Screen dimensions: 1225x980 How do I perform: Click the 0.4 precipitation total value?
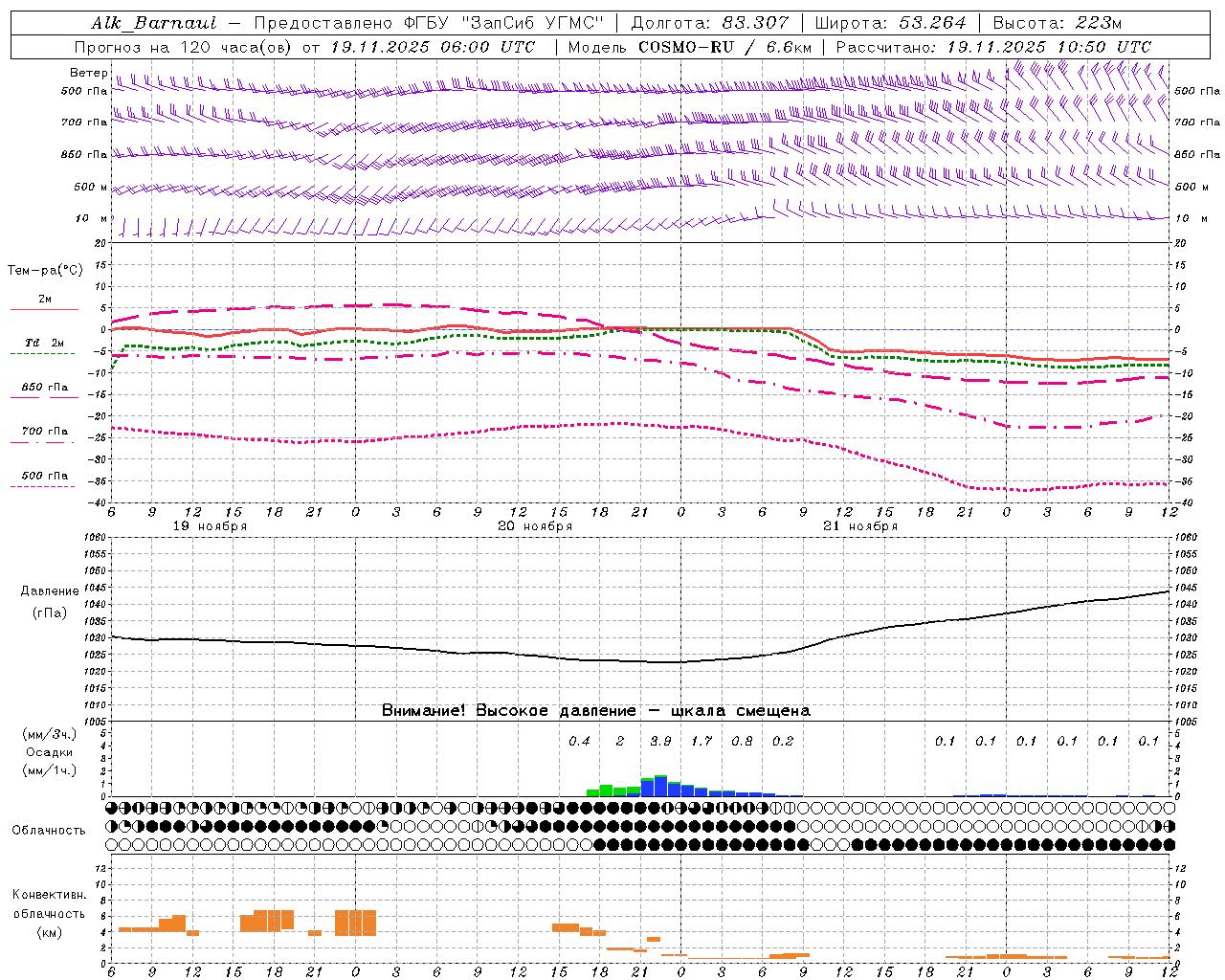pyautogui.click(x=579, y=742)
